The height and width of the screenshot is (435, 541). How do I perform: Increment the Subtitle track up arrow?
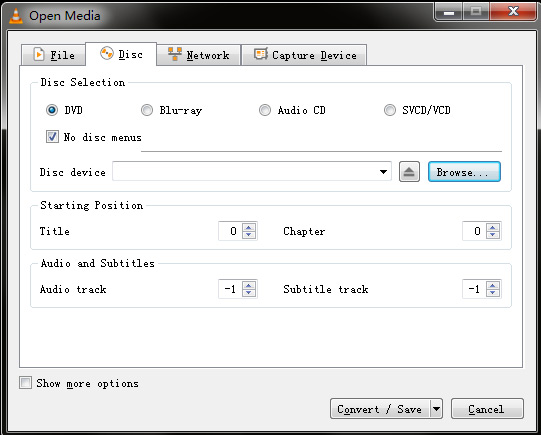[493, 285]
